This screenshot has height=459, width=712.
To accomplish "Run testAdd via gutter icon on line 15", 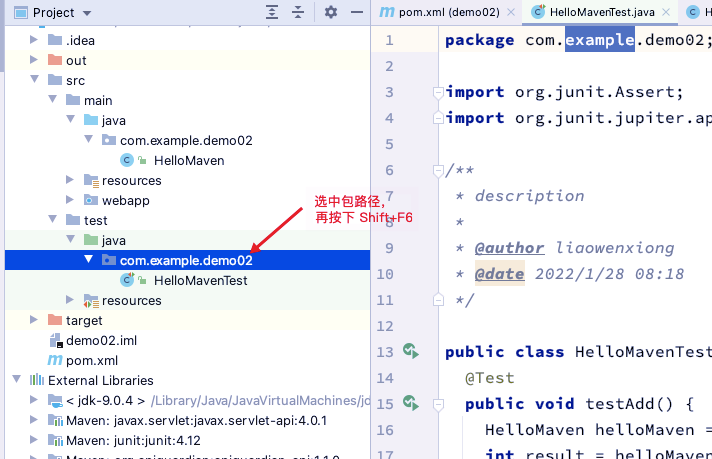I will click(x=411, y=403).
